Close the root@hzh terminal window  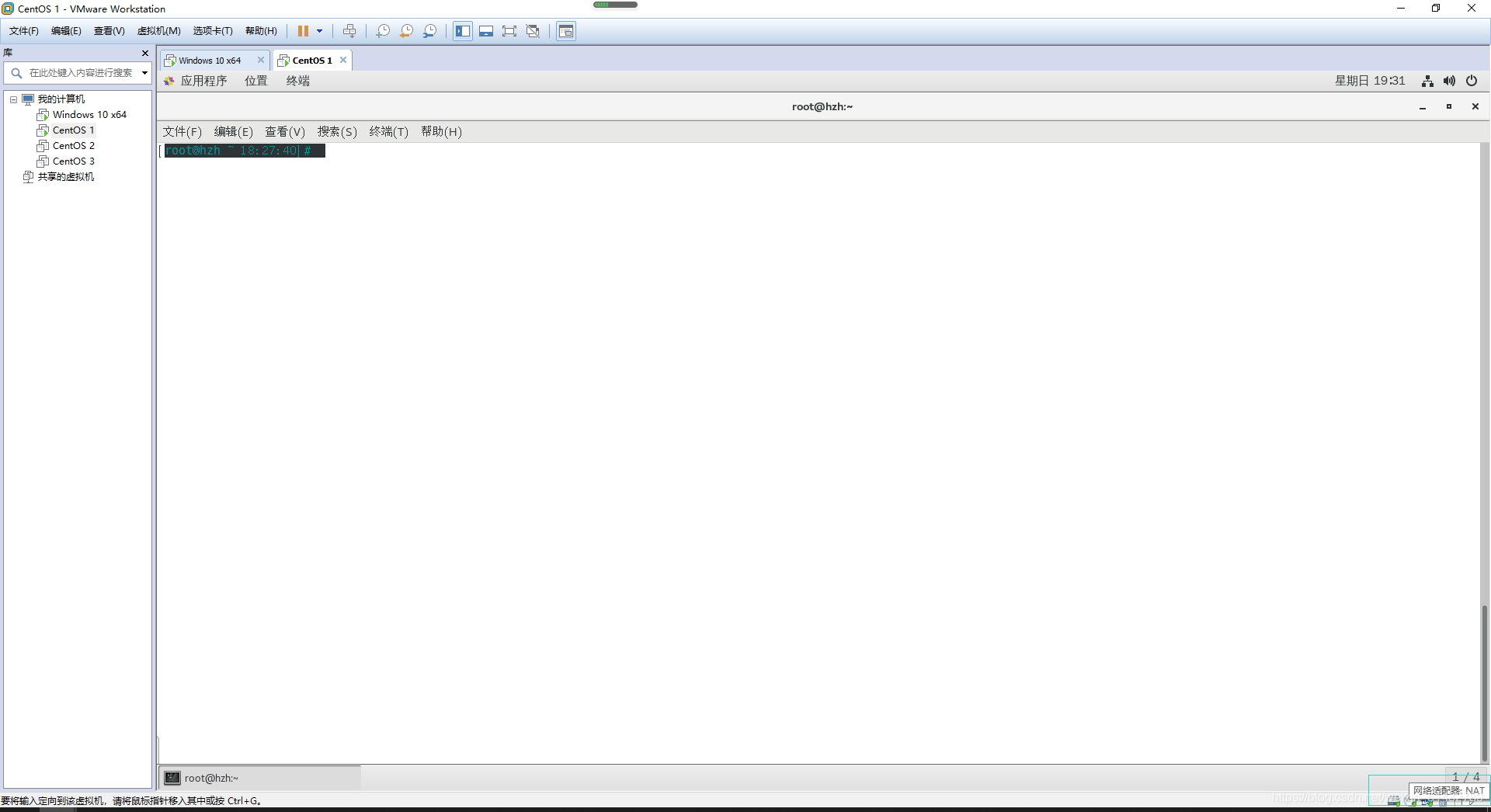1475,107
